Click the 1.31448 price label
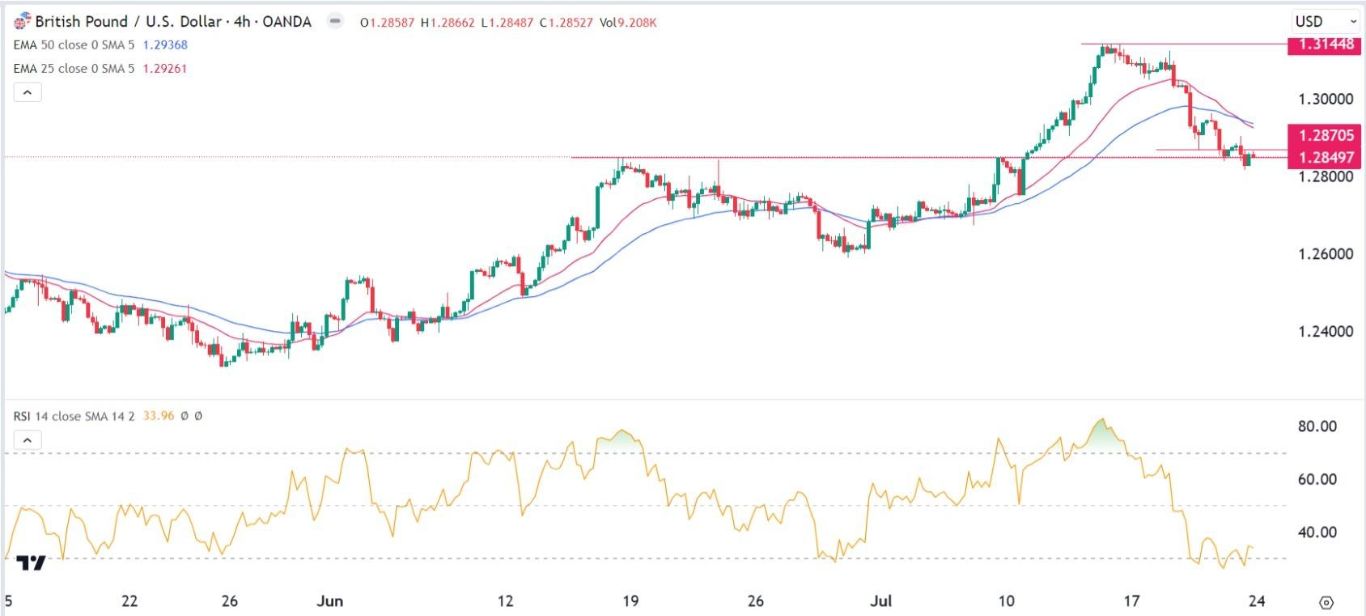Image resolution: width=1366 pixels, height=616 pixels. [1326, 44]
